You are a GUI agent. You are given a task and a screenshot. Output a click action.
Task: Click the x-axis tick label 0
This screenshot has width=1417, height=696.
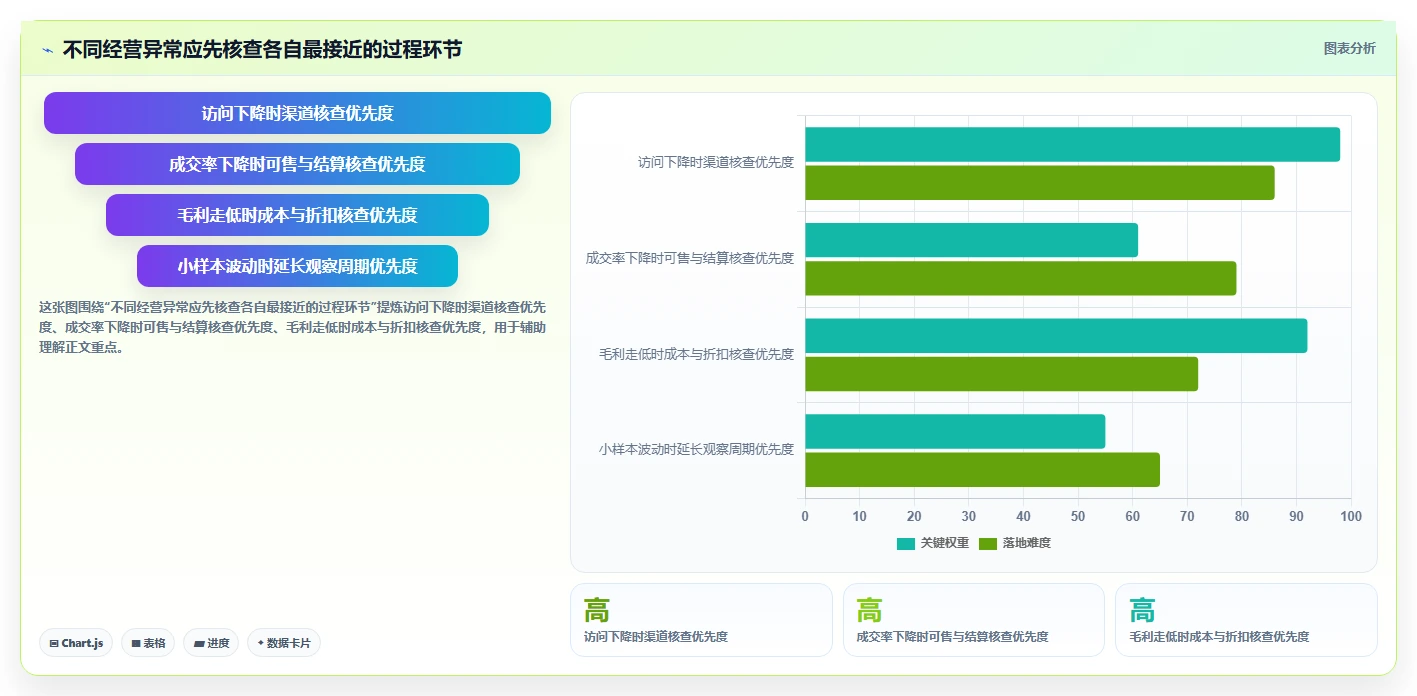(805, 516)
